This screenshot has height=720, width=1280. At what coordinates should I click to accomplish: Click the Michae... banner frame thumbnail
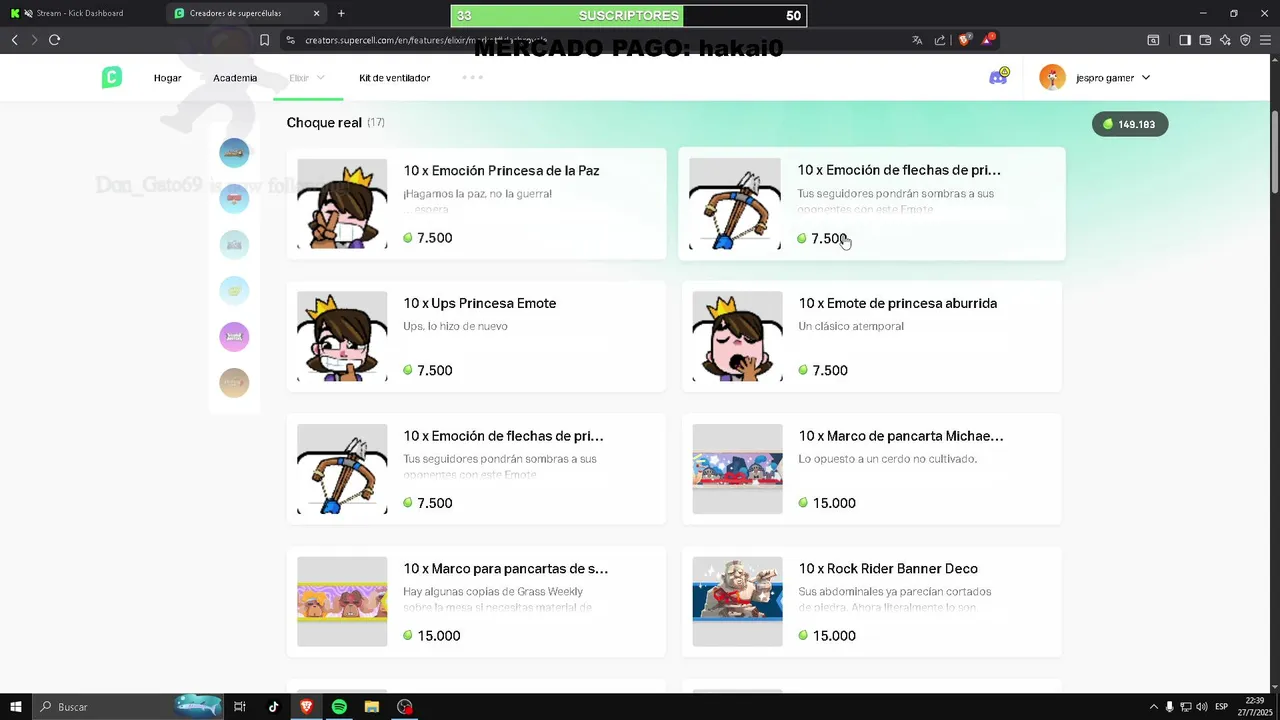point(738,469)
